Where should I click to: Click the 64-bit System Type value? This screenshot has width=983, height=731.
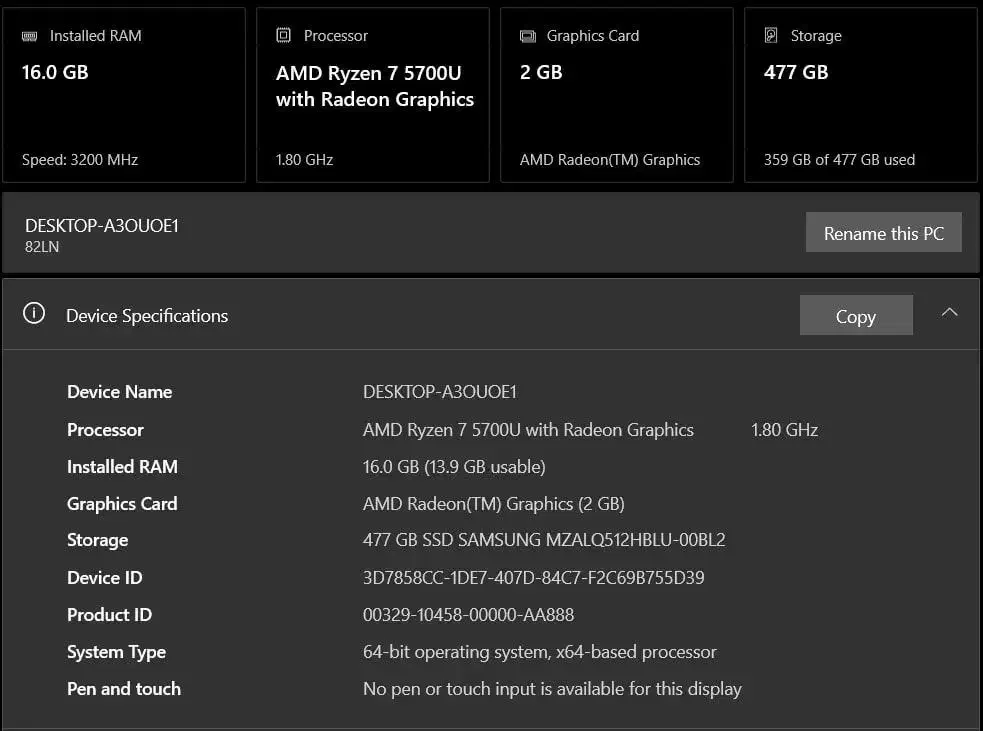[539, 652]
